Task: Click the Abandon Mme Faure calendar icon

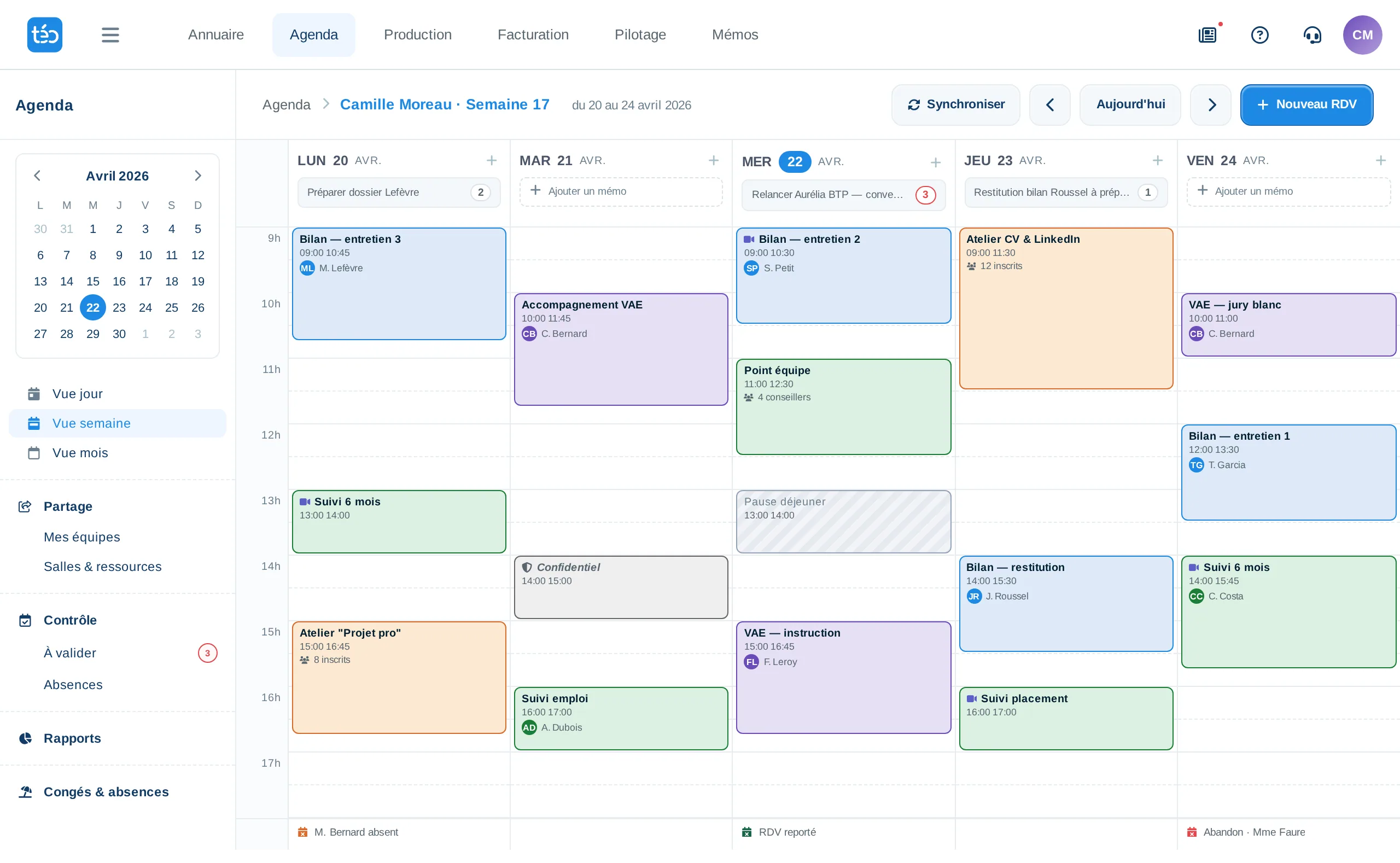Action: (1192, 832)
